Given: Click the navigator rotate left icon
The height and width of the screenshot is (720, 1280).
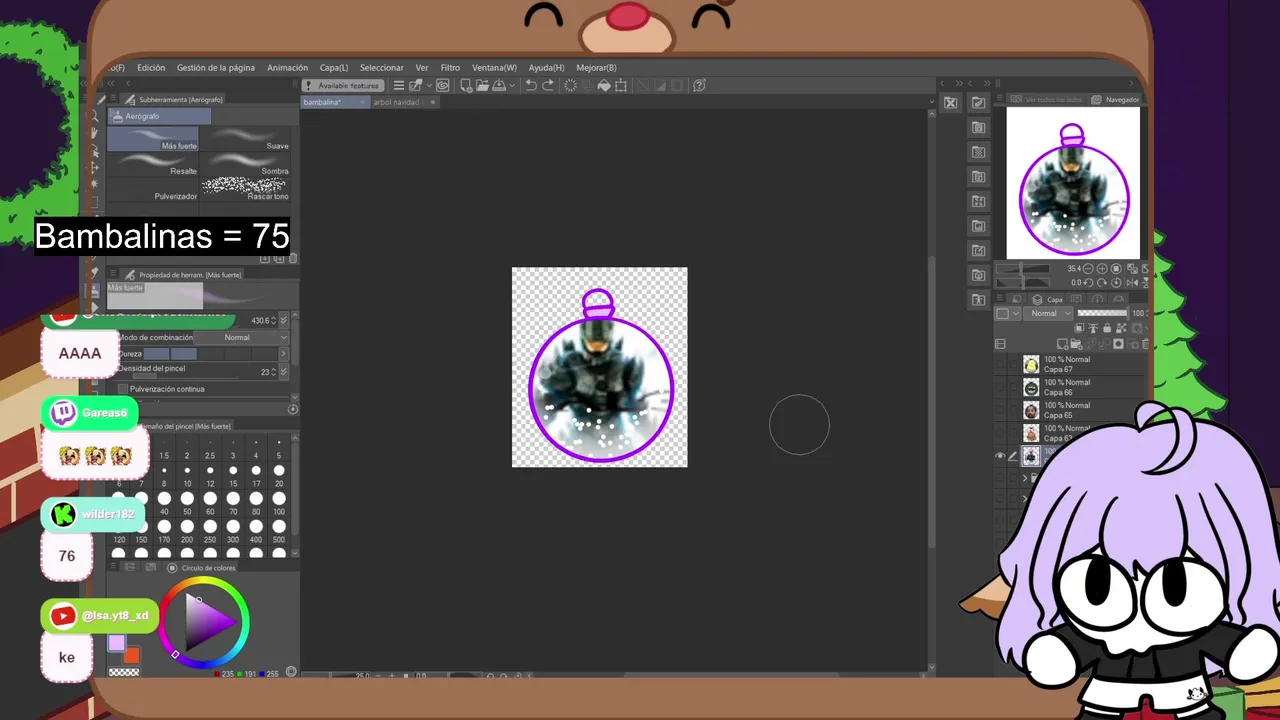Looking at the screenshot, I should coord(1088,283).
